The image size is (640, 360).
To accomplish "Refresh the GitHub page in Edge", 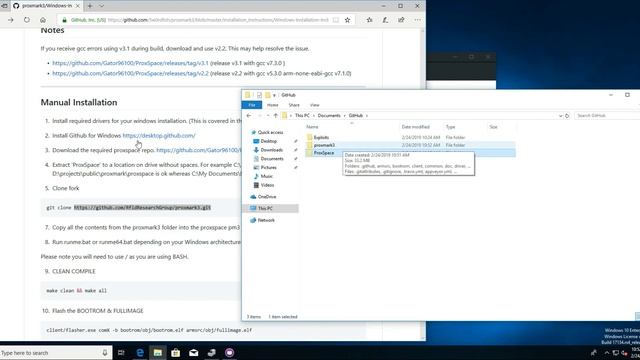I will tap(27, 20).
